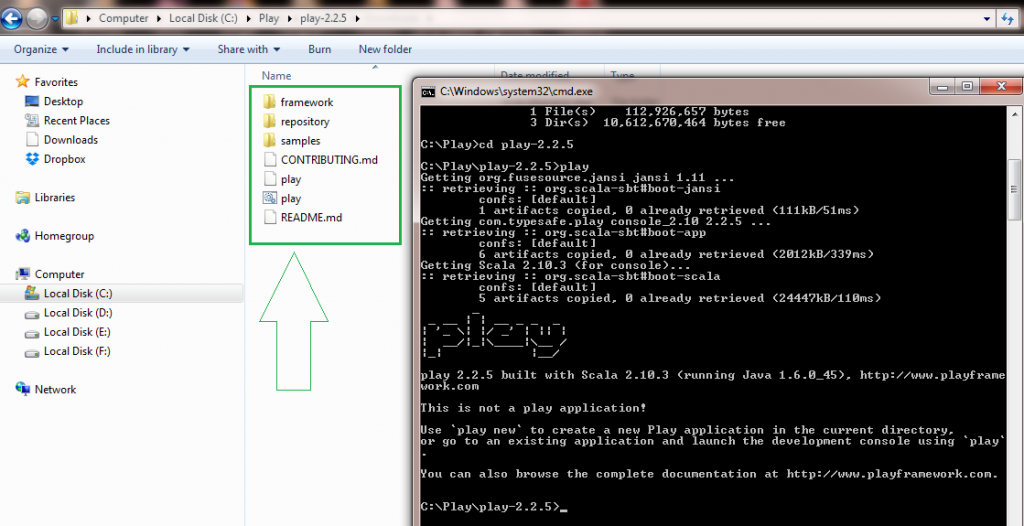The height and width of the screenshot is (526, 1024).
Task: Click the New folder button
Action: pos(385,49)
